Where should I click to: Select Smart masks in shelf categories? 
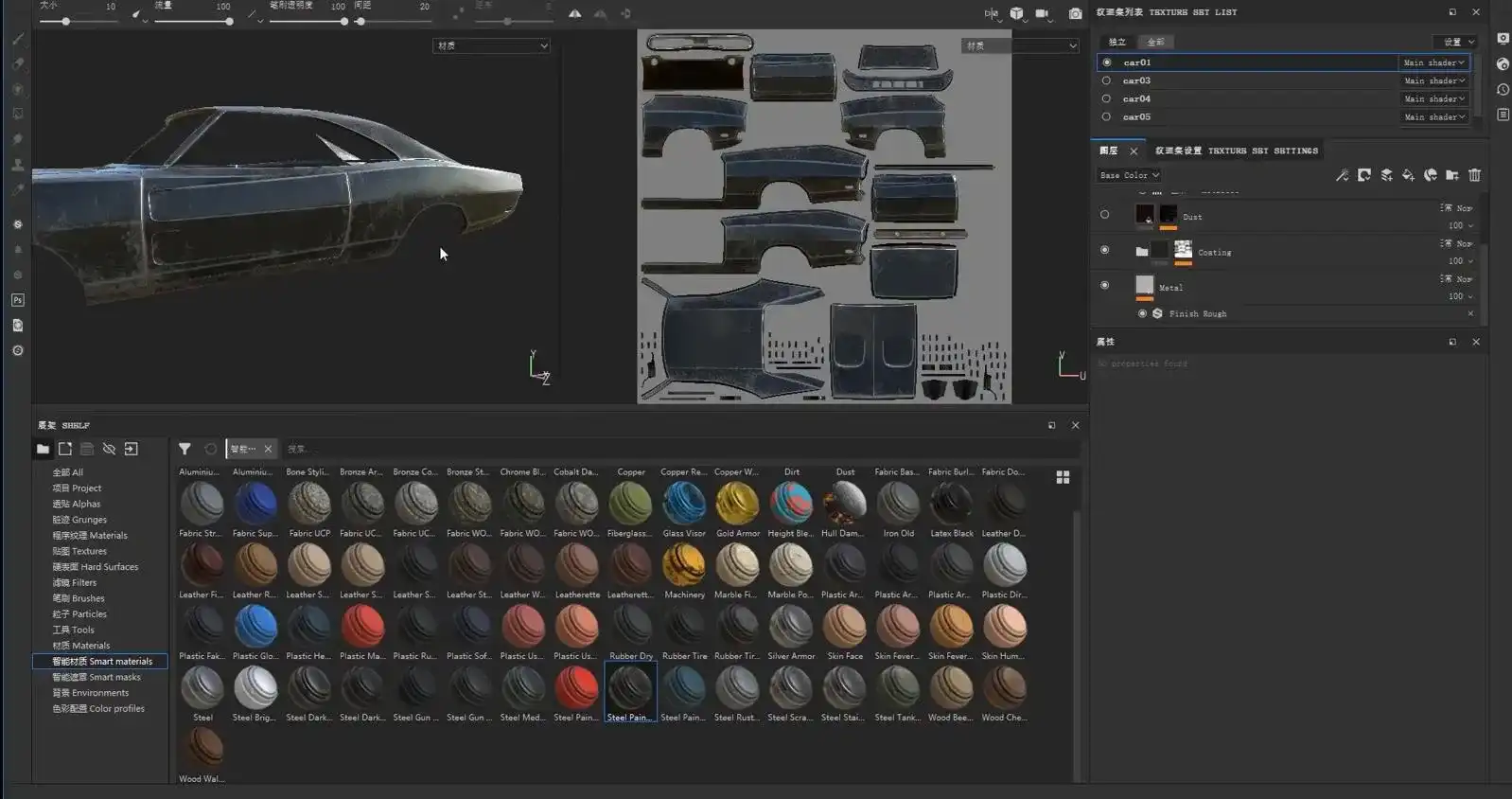pos(97,677)
